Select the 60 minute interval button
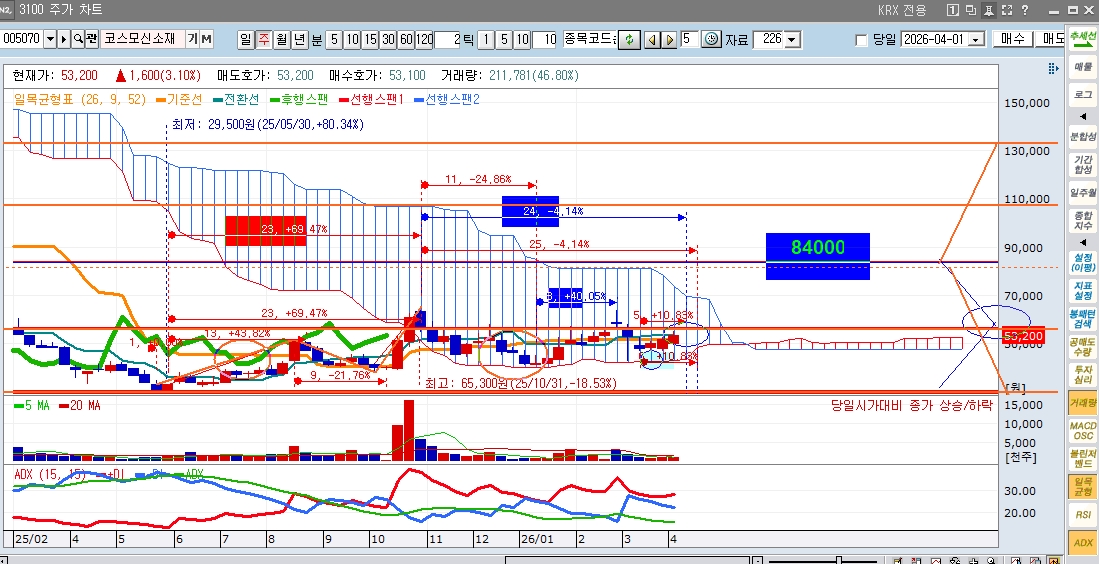This screenshot has height=564, width=1099. tap(406, 39)
